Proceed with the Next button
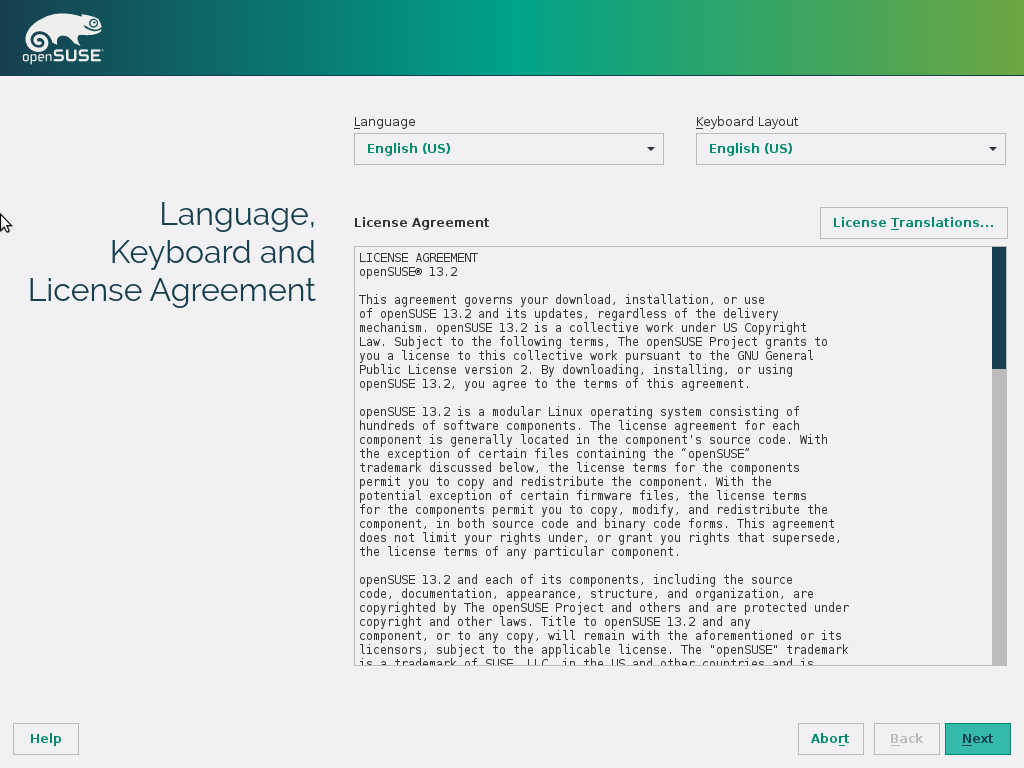The image size is (1024, 768). [x=978, y=739]
